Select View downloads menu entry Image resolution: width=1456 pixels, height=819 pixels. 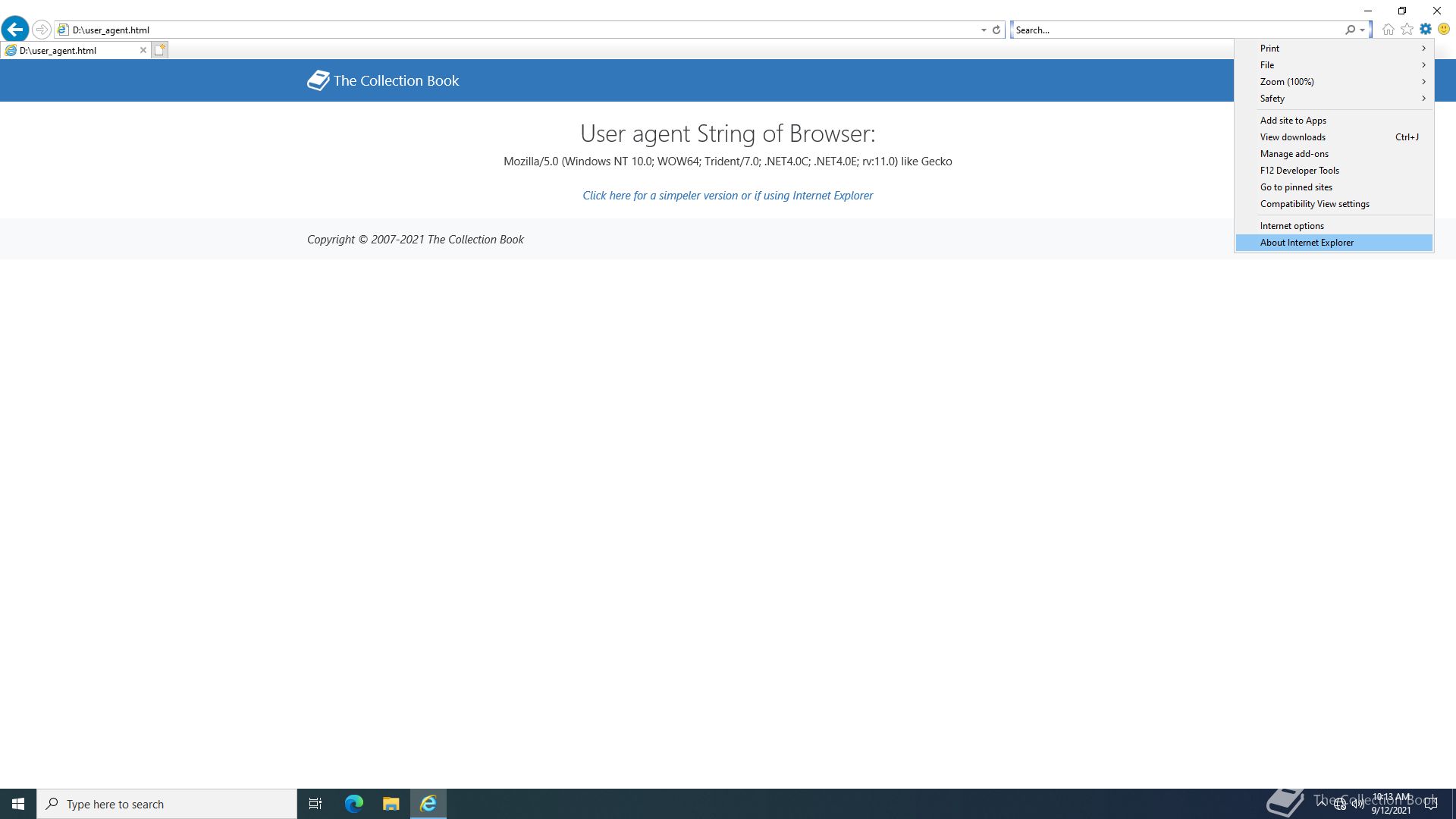[x=1334, y=137]
